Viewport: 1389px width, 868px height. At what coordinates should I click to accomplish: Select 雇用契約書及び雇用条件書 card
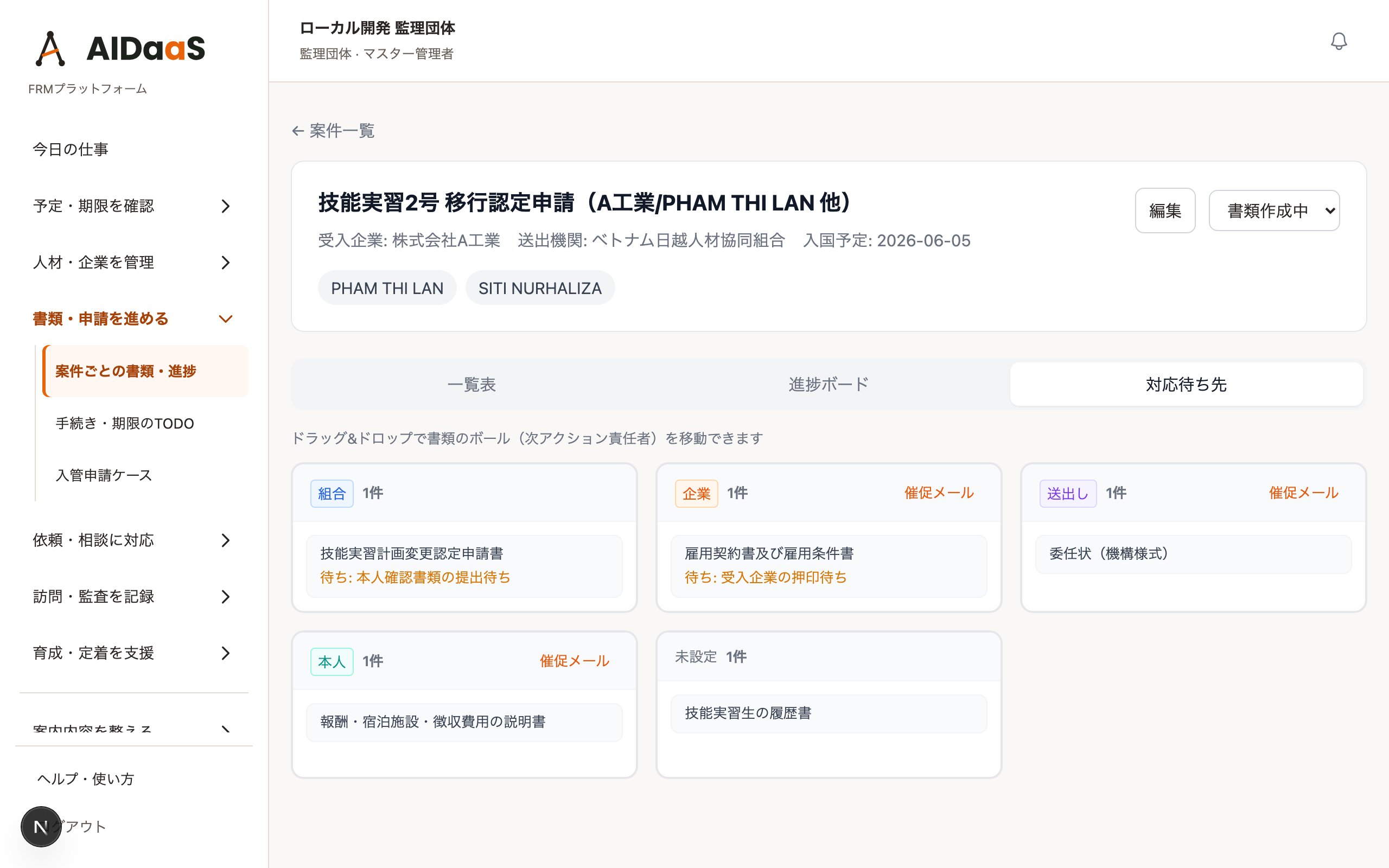[x=828, y=565]
